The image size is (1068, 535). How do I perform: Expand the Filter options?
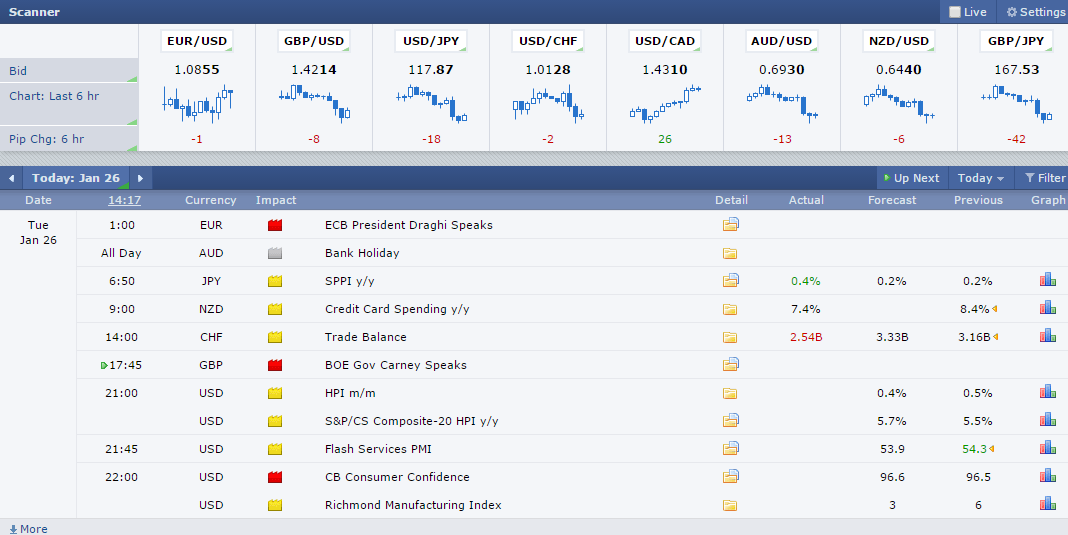click(x=1043, y=178)
